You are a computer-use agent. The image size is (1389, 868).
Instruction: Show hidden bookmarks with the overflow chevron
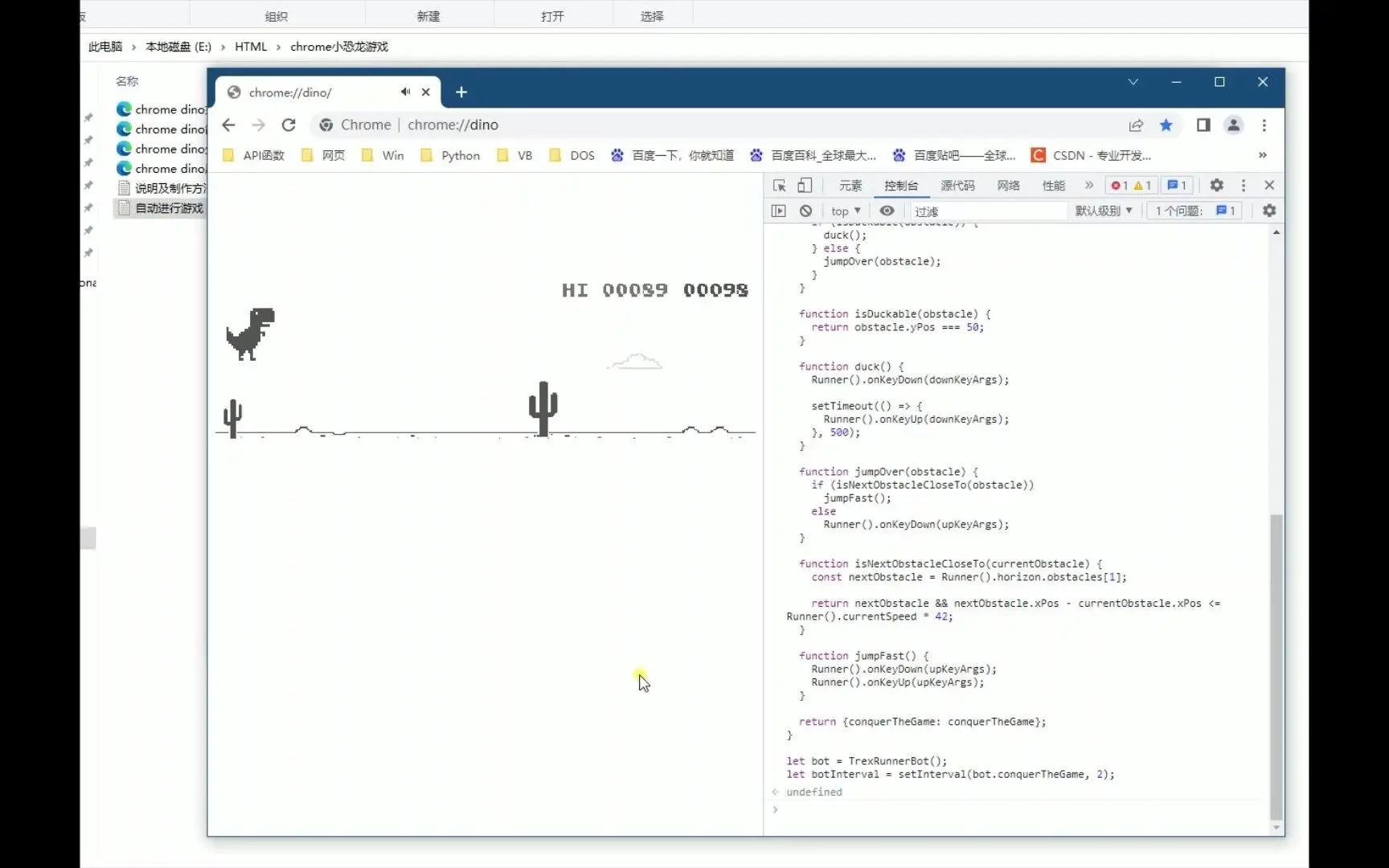(x=1263, y=155)
